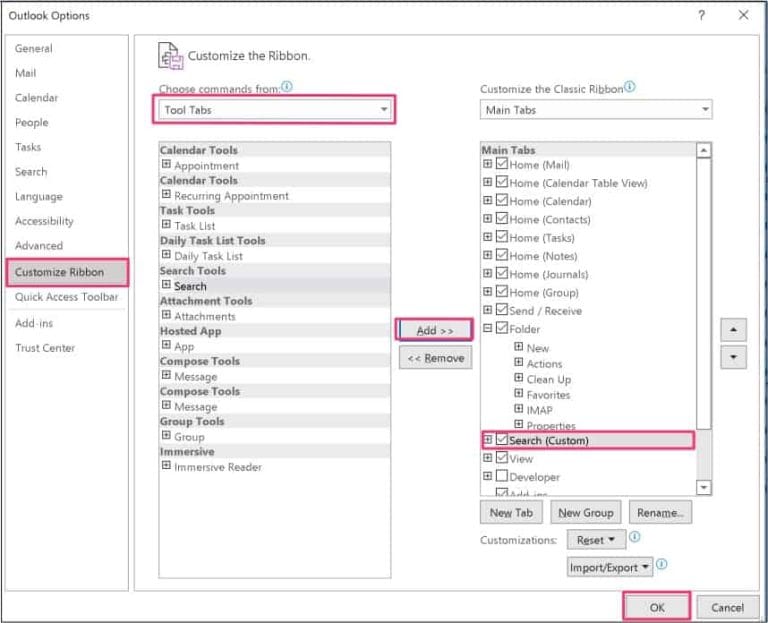Open the Tool Tabs commands dropdown
Viewport: 768px width, 623px height.
click(384, 110)
